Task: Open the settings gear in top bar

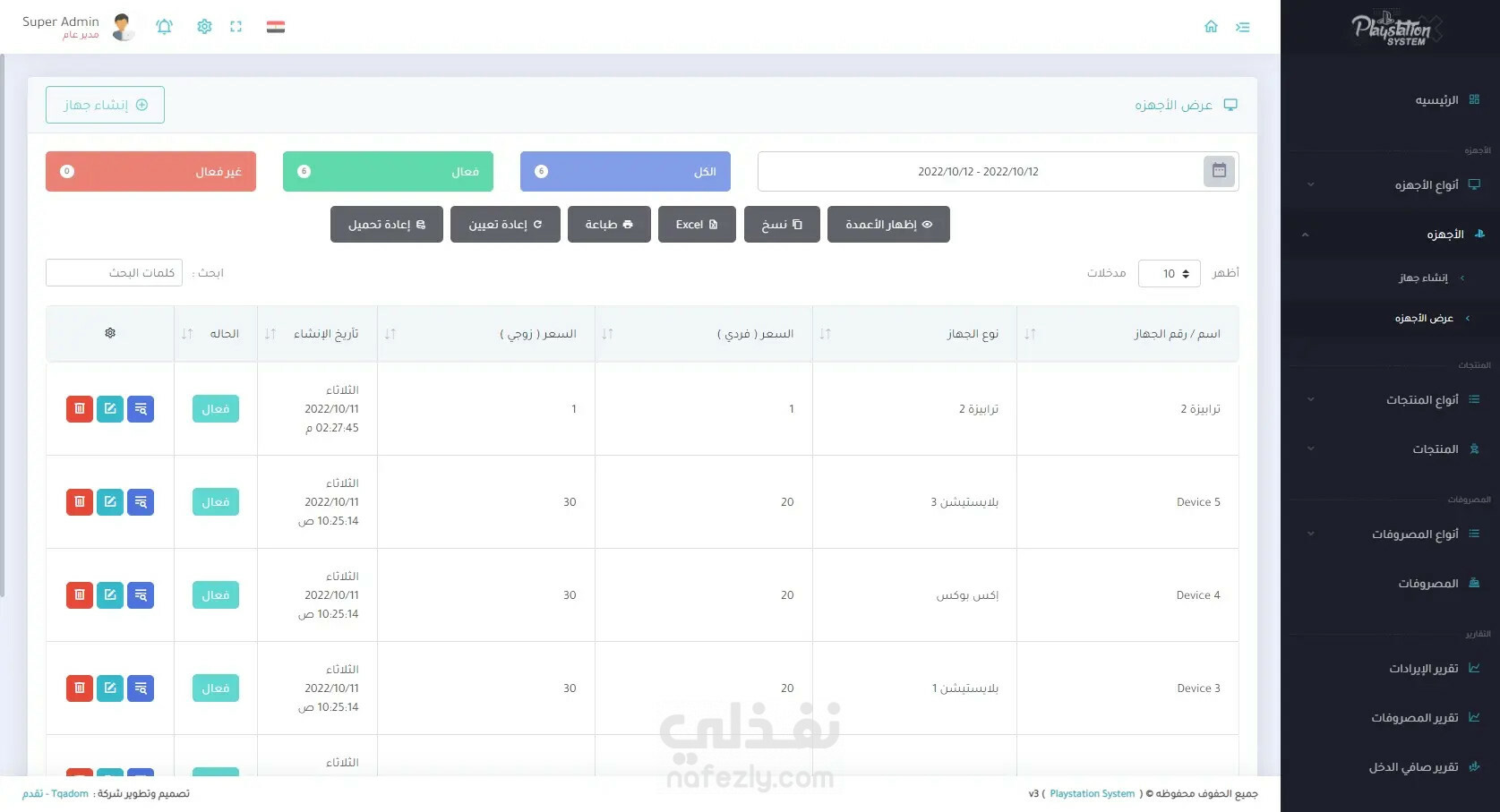Action: pyautogui.click(x=204, y=27)
